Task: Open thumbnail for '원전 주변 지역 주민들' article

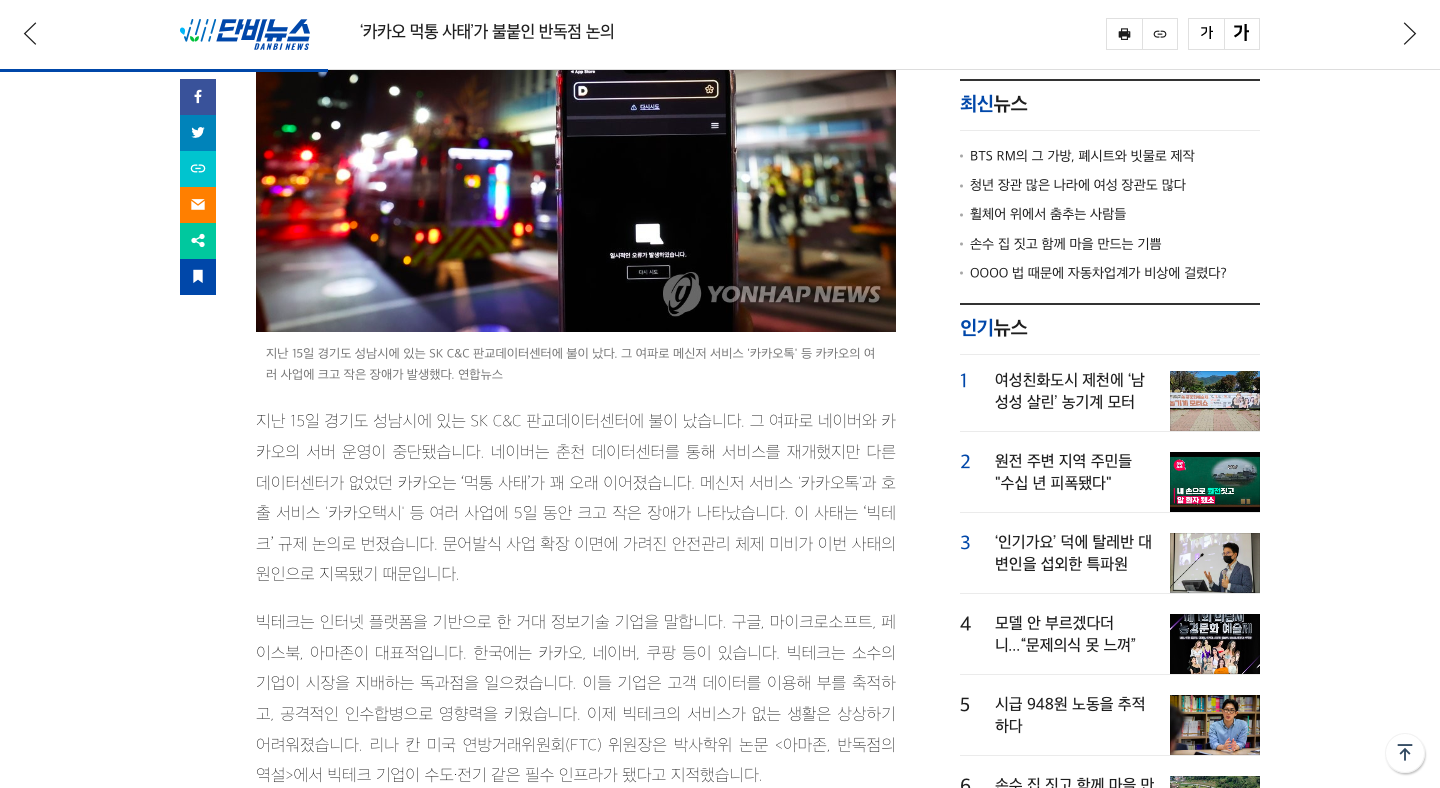Action: pyautogui.click(x=1215, y=482)
